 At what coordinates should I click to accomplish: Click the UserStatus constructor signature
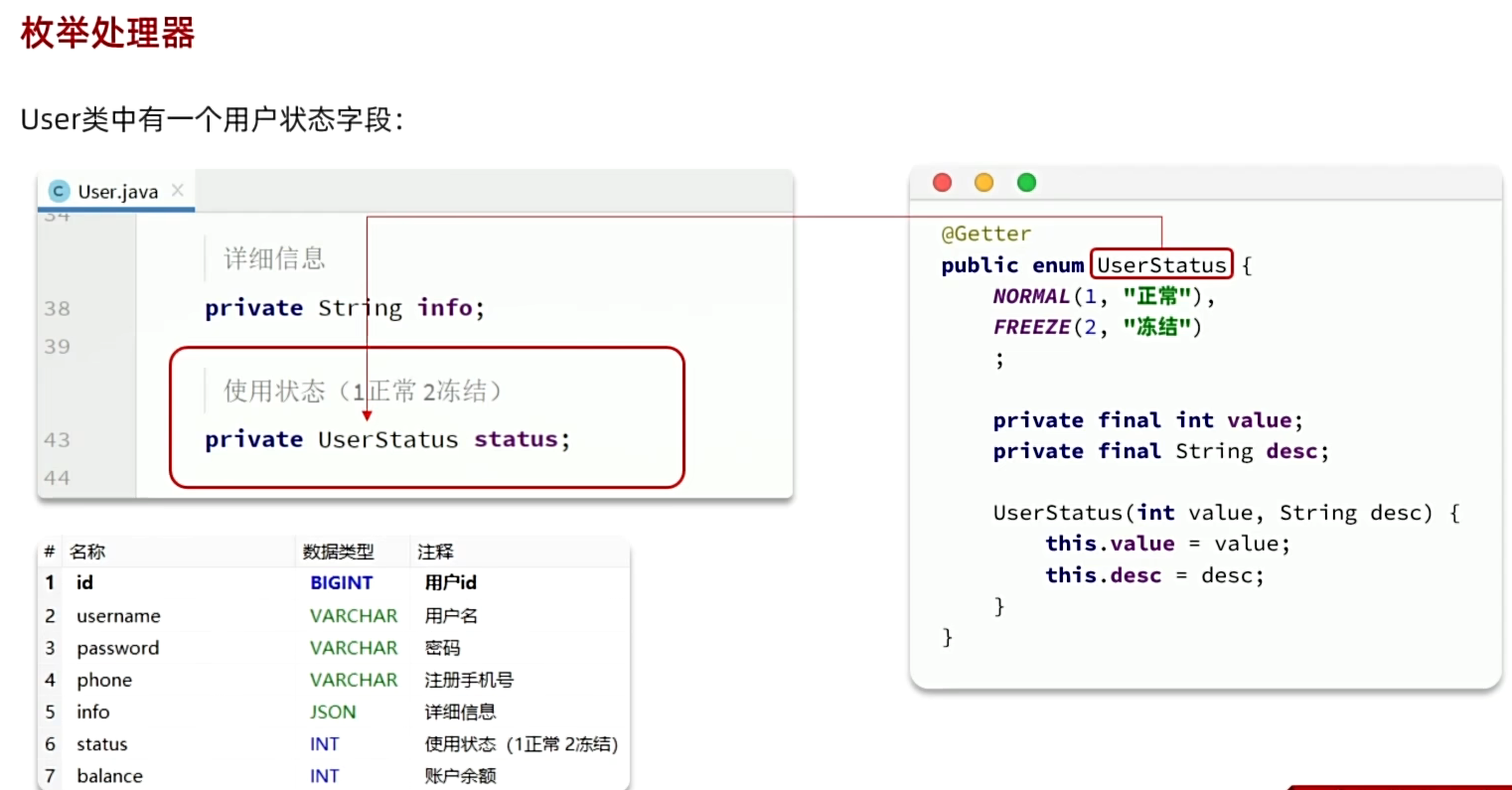[1226, 513]
